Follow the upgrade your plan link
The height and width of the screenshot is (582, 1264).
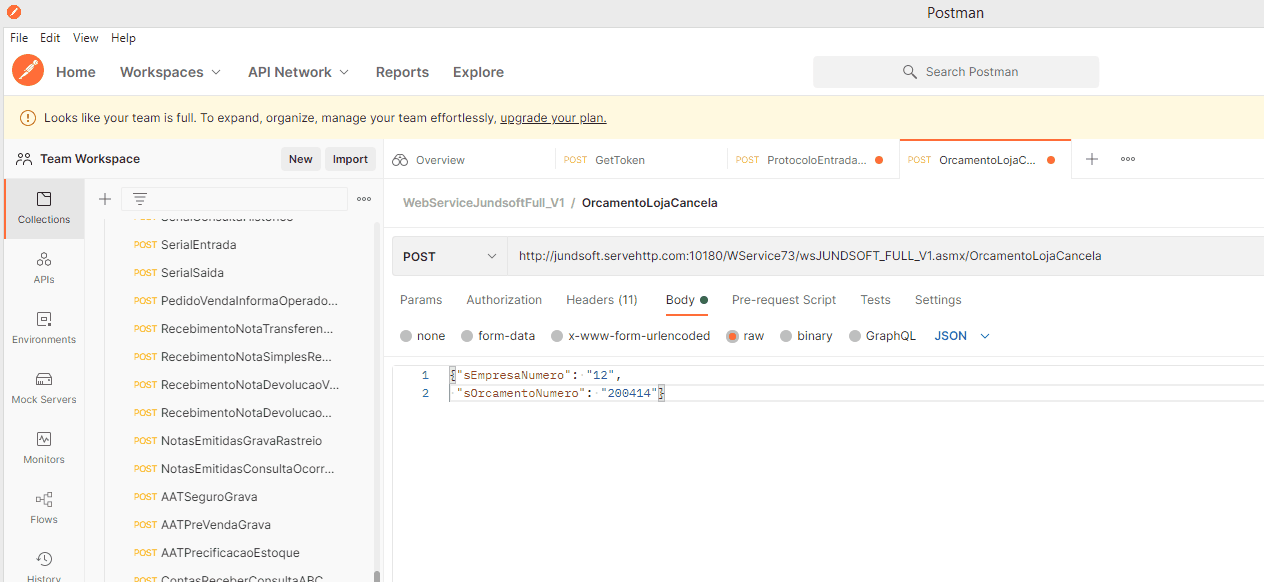[x=553, y=118]
